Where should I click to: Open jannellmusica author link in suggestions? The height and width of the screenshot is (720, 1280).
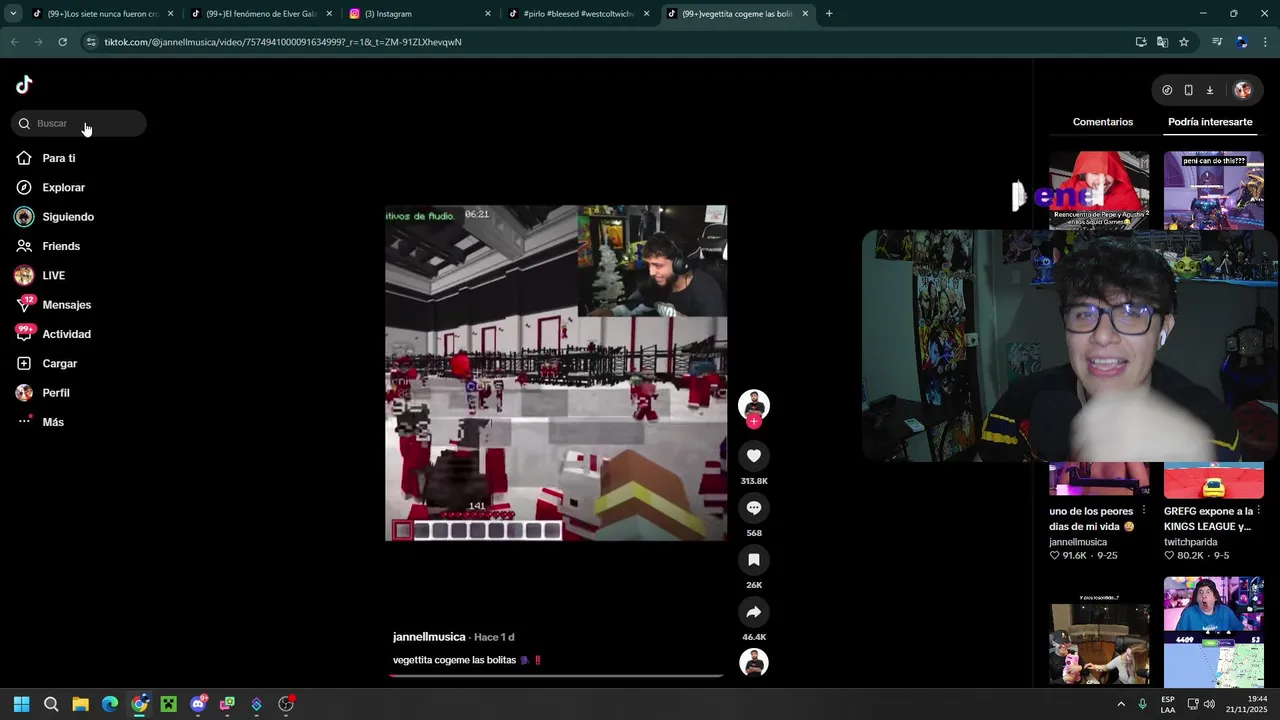point(1078,542)
